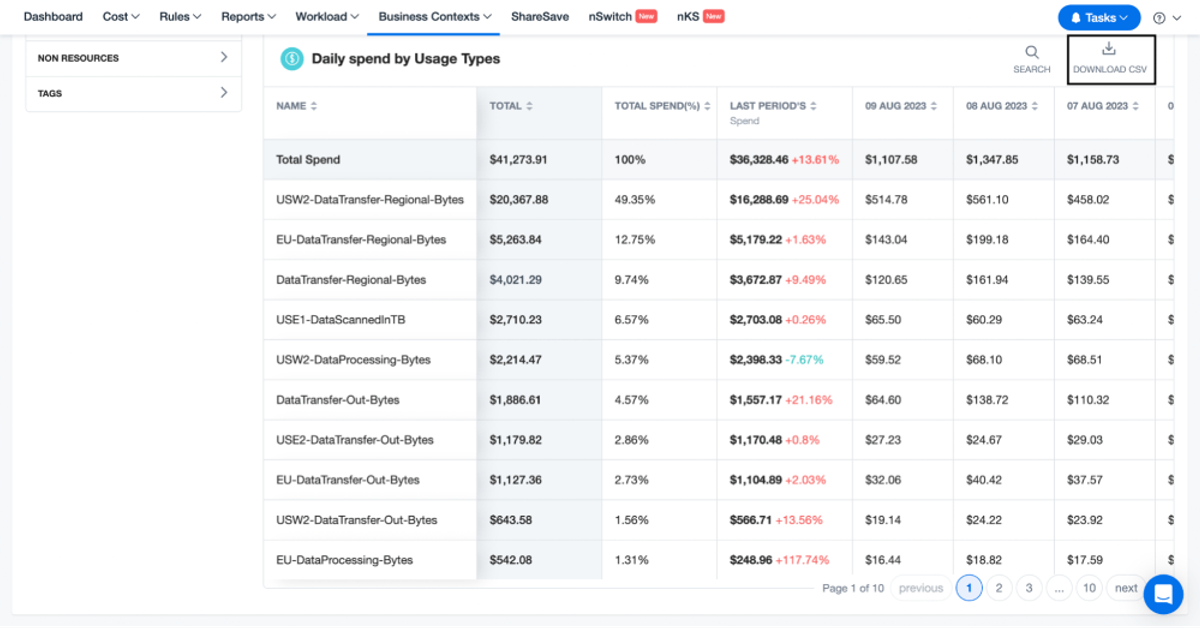The width and height of the screenshot is (1200, 628).
Task: Expand the TAGS section
Action: pyautogui.click(x=133, y=93)
